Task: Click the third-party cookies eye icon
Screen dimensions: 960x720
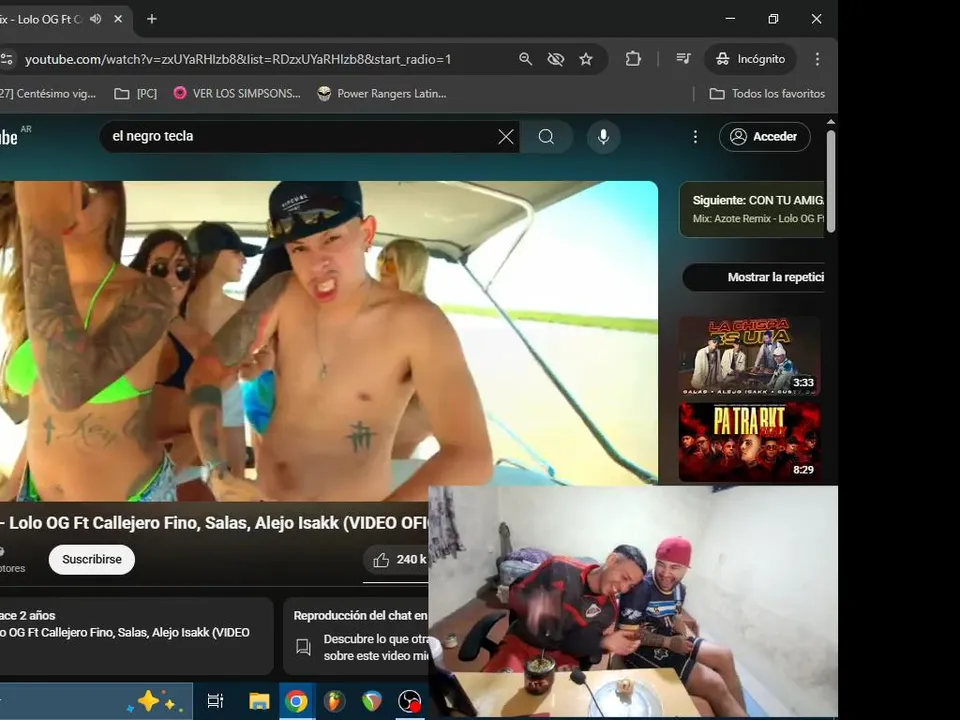Action: point(555,59)
